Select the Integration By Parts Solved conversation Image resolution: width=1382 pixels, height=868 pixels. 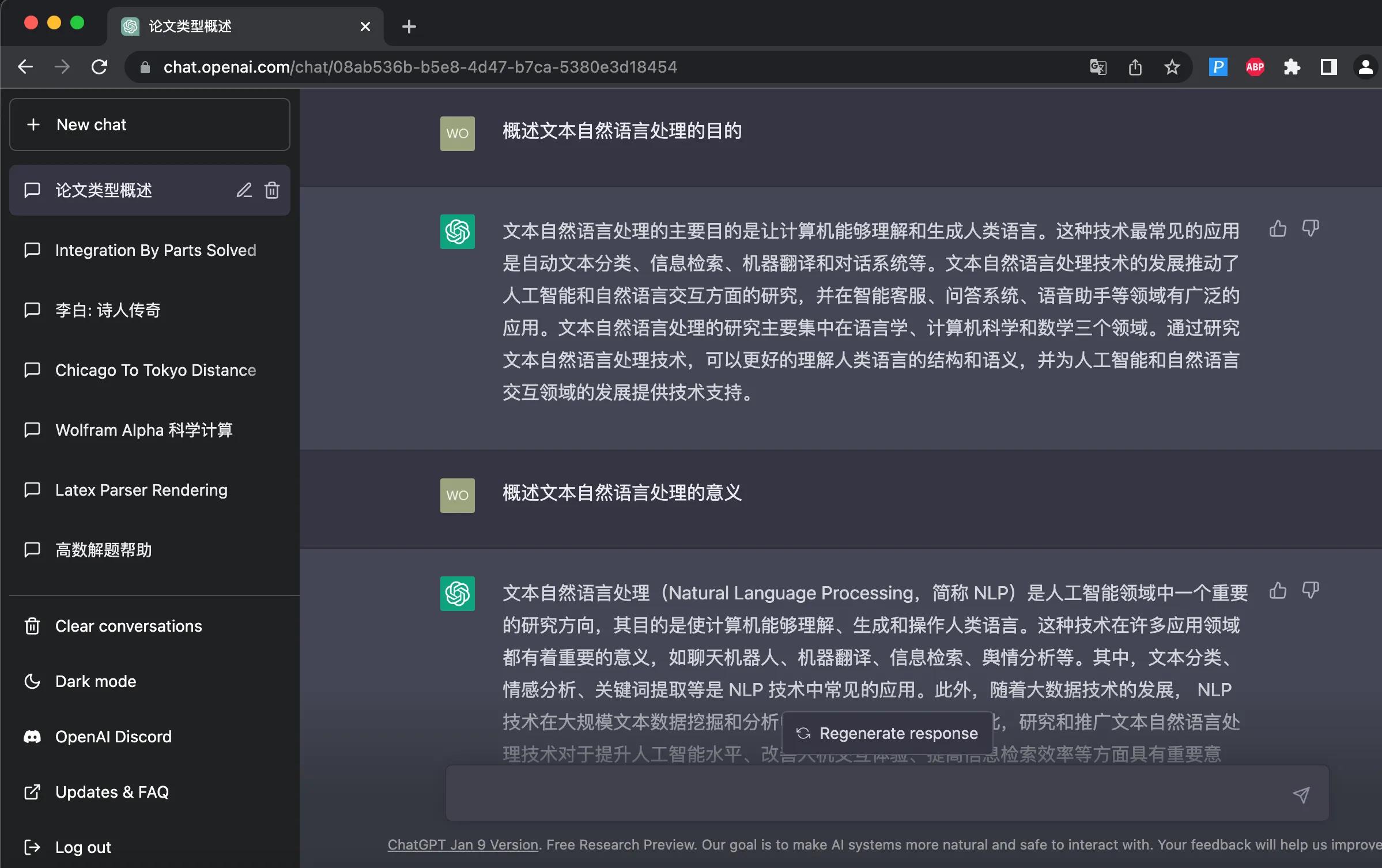tap(156, 250)
